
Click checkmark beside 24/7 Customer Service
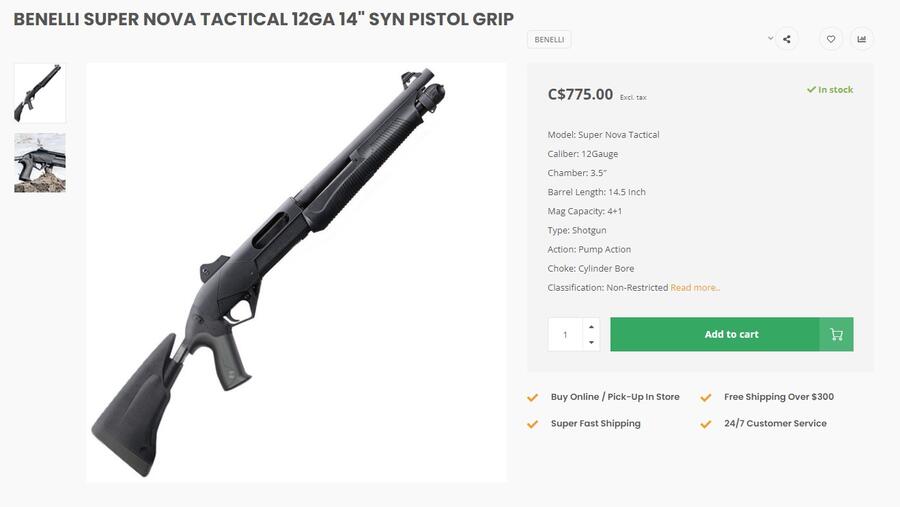click(x=706, y=424)
